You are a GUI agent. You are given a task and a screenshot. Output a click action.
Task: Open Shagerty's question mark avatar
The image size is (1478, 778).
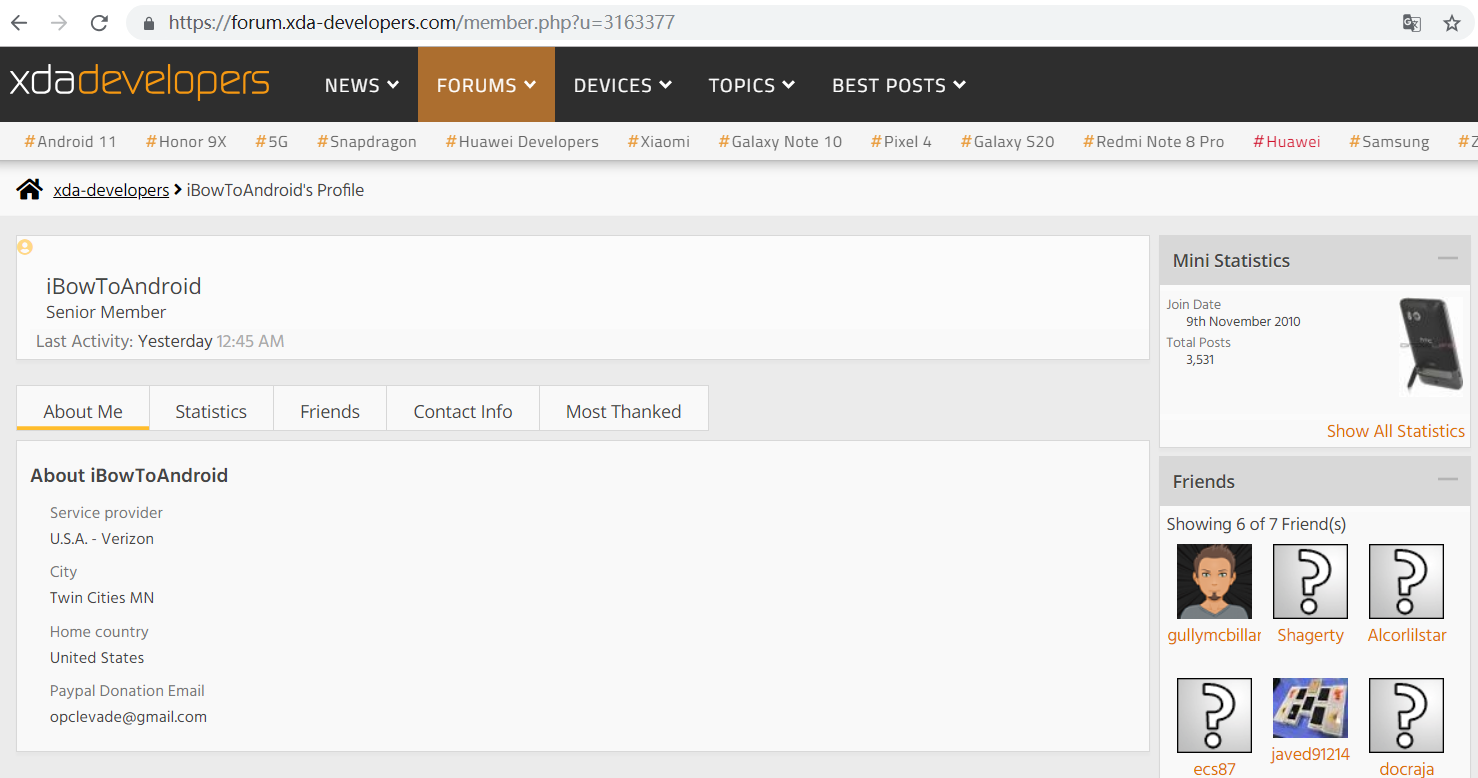pos(1310,581)
